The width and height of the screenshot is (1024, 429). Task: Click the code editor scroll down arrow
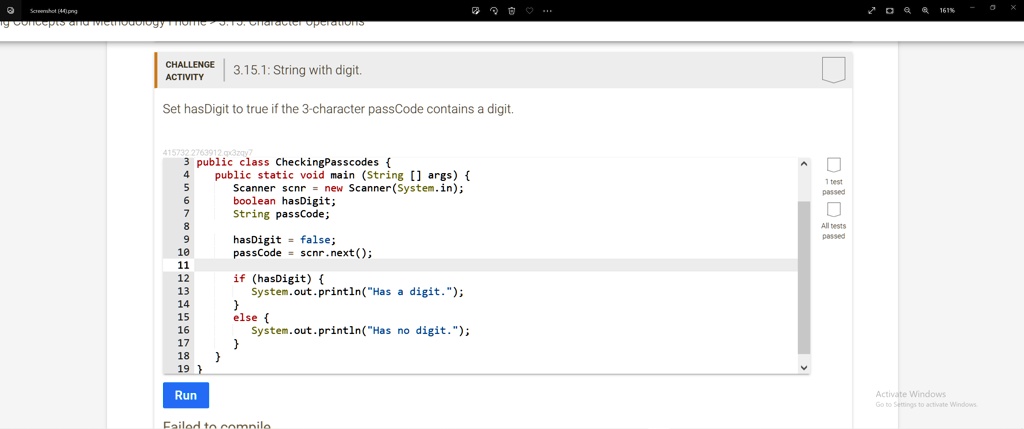tap(804, 368)
